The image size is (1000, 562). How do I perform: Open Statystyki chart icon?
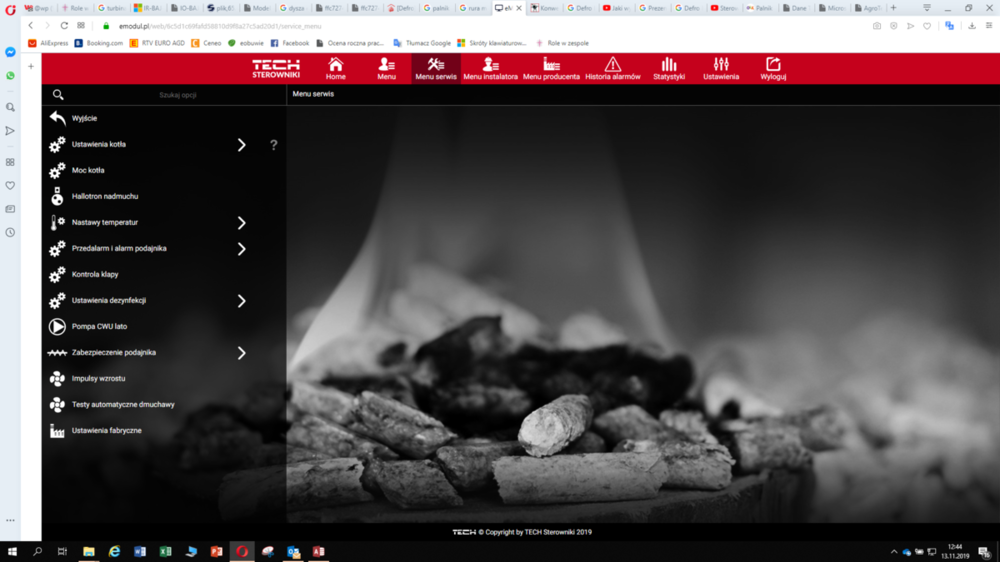pyautogui.click(x=669, y=65)
